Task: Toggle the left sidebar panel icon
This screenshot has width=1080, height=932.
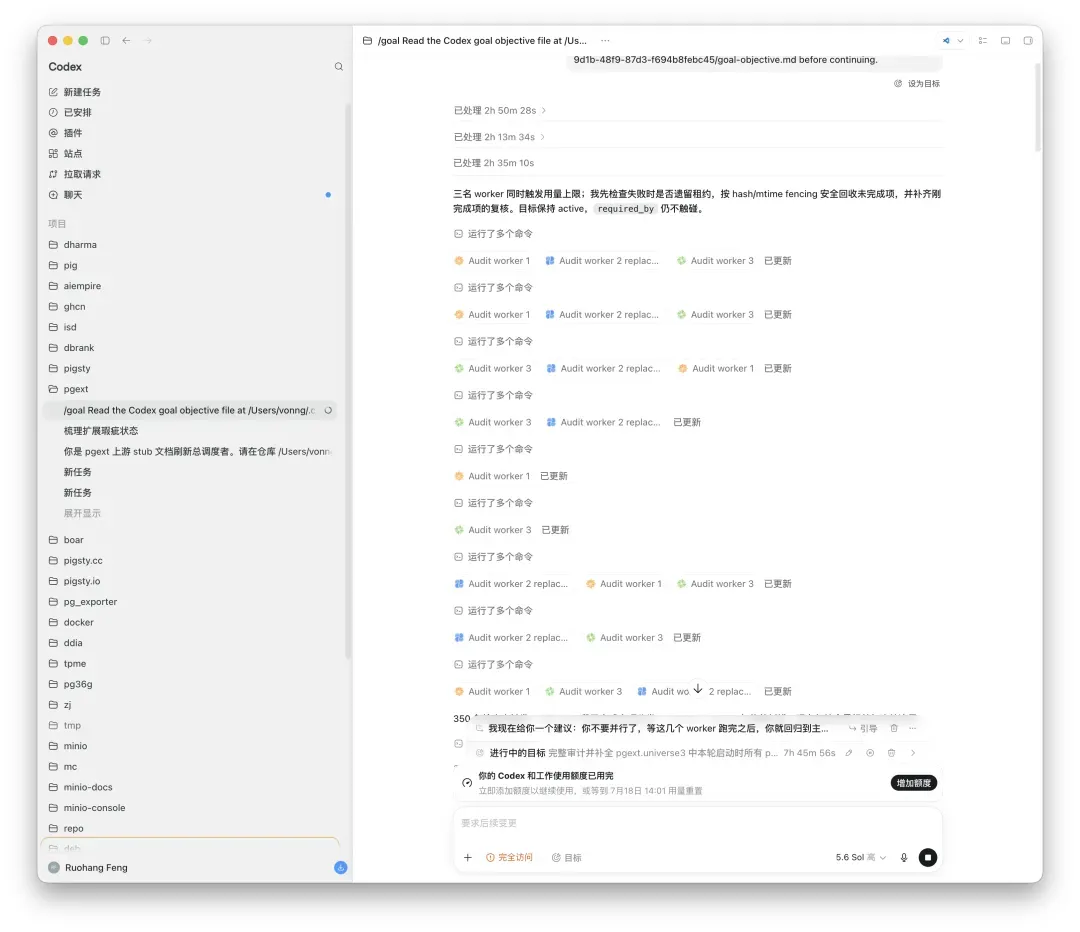Action: click(105, 41)
